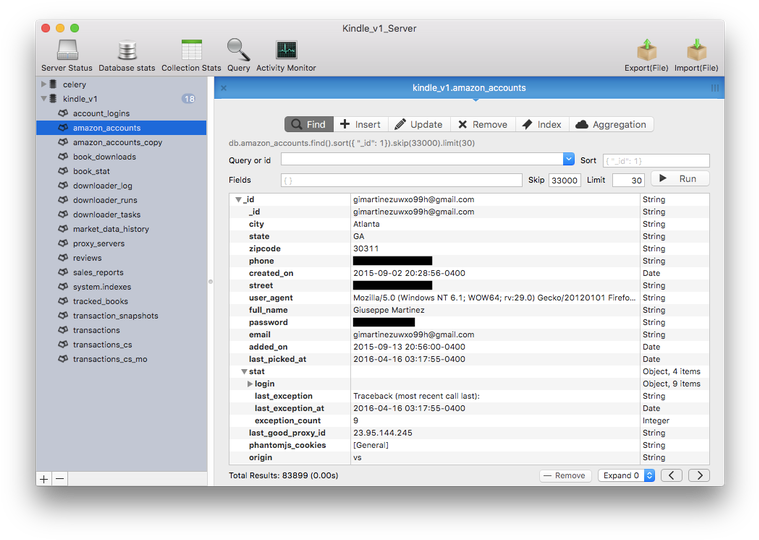Click the sales_reports collection icon
The image size is (759, 540).
click(63, 272)
